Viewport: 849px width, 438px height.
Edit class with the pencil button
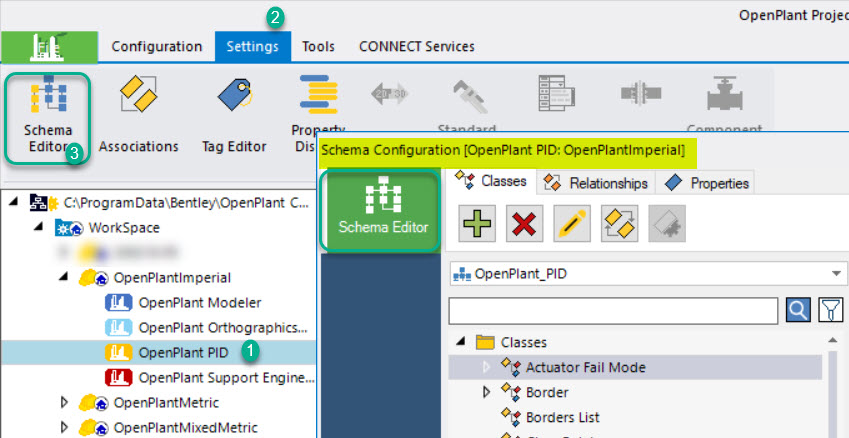pyautogui.click(x=572, y=223)
